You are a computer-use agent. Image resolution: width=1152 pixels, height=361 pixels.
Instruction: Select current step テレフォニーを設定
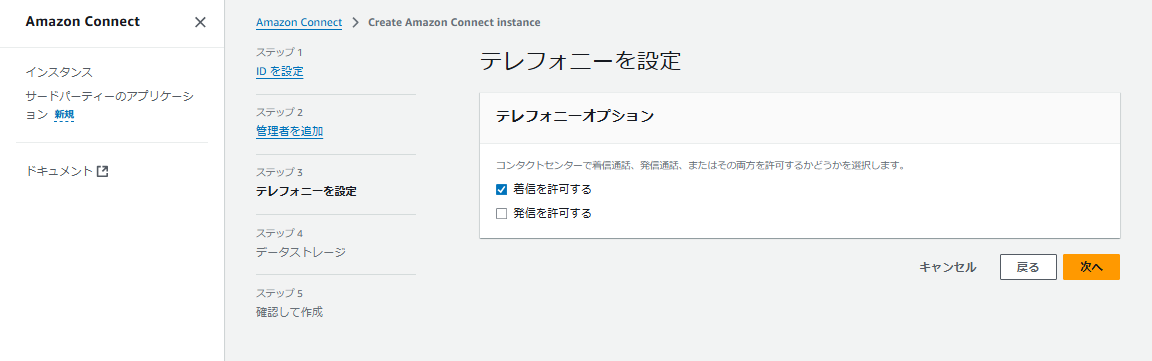tap(306, 192)
